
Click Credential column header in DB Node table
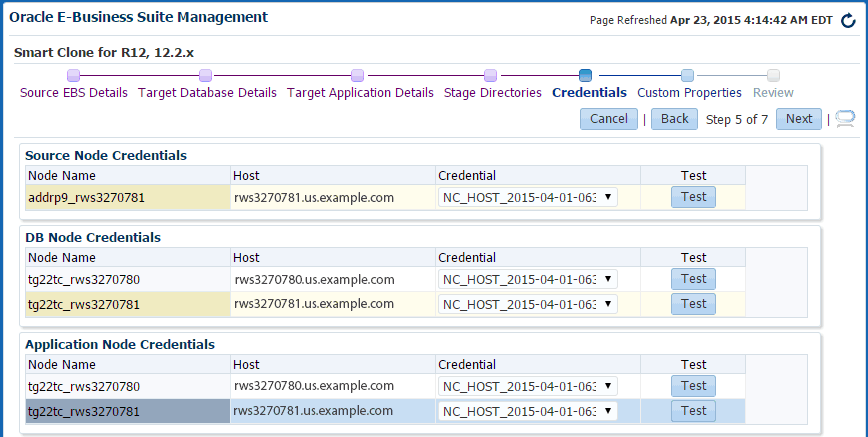[467, 258]
